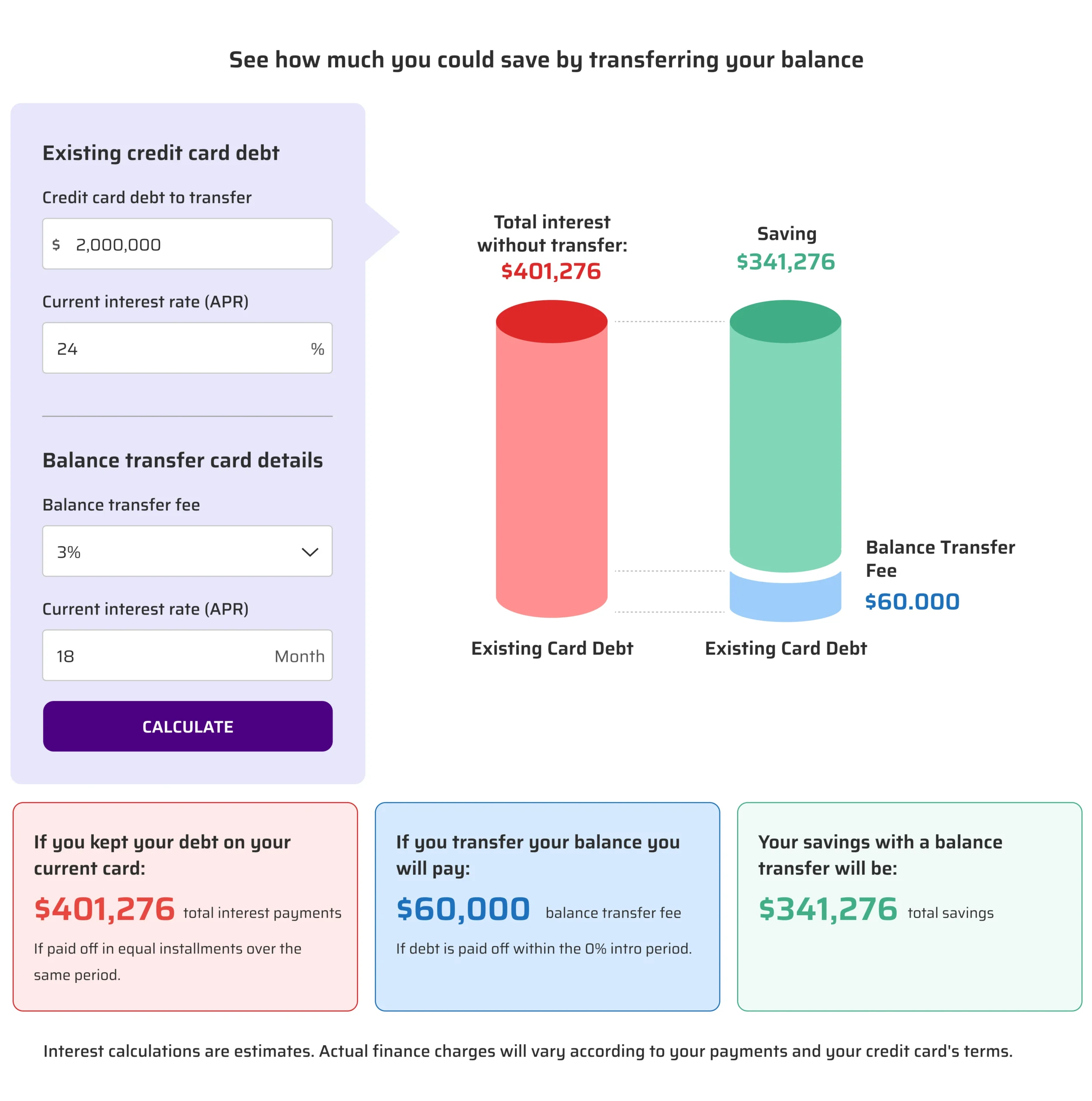Select the current interest rate APR field showing 24
The image size is (1092, 1101).
(x=186, y=348)
